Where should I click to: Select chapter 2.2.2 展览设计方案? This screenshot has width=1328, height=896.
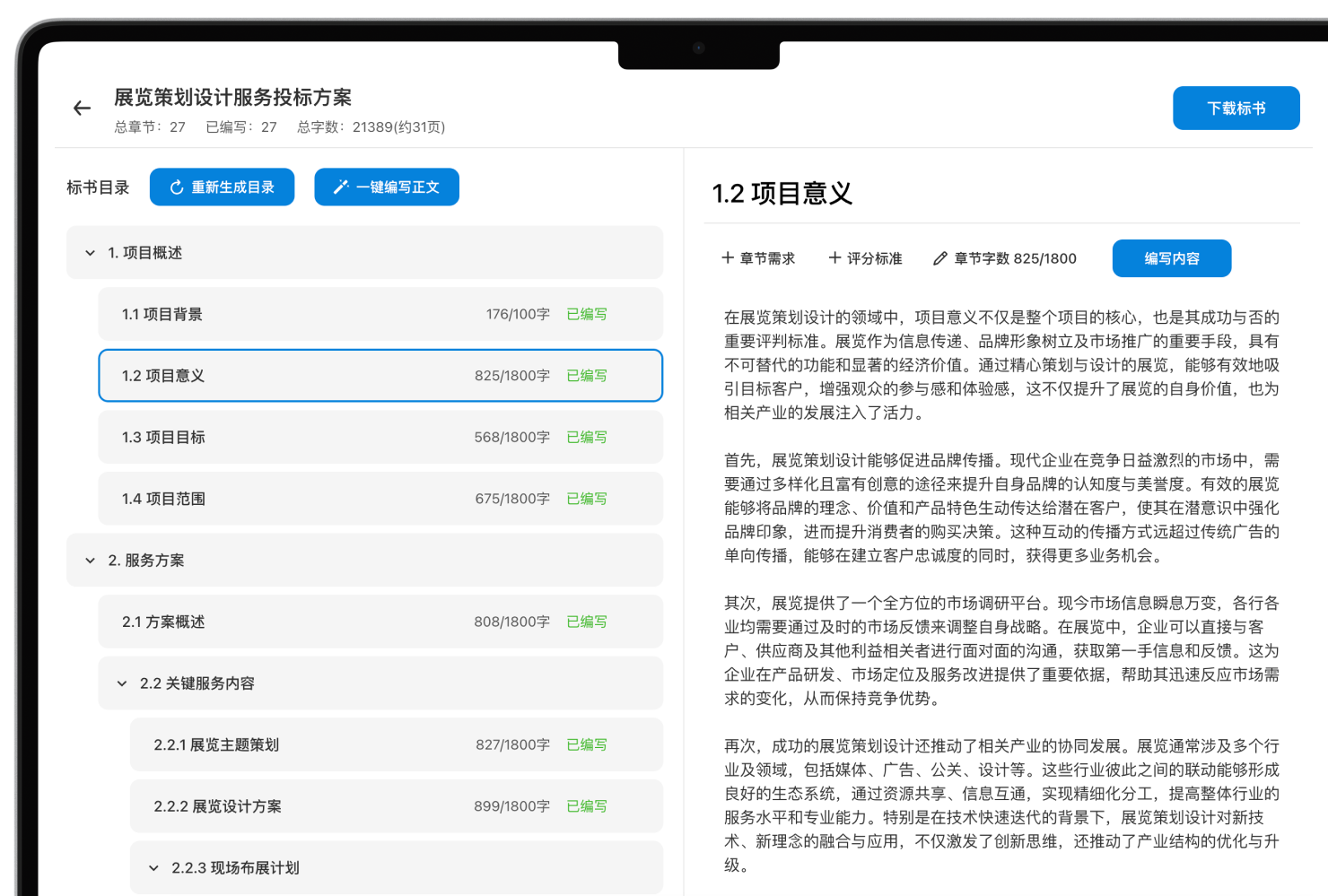point(397,806)
